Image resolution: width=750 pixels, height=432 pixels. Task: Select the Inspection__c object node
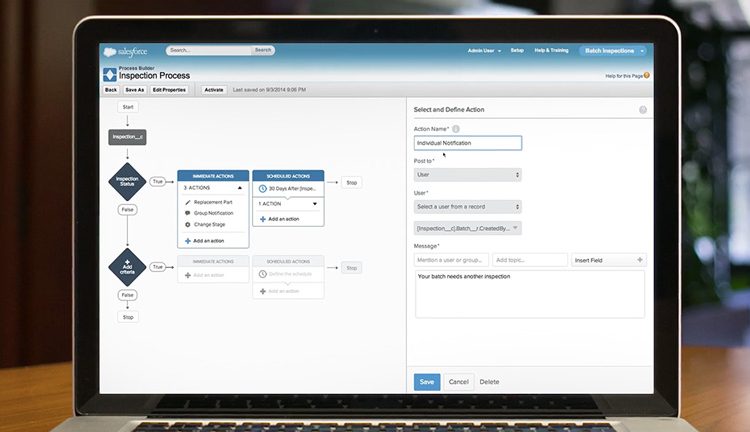(127, 137)
